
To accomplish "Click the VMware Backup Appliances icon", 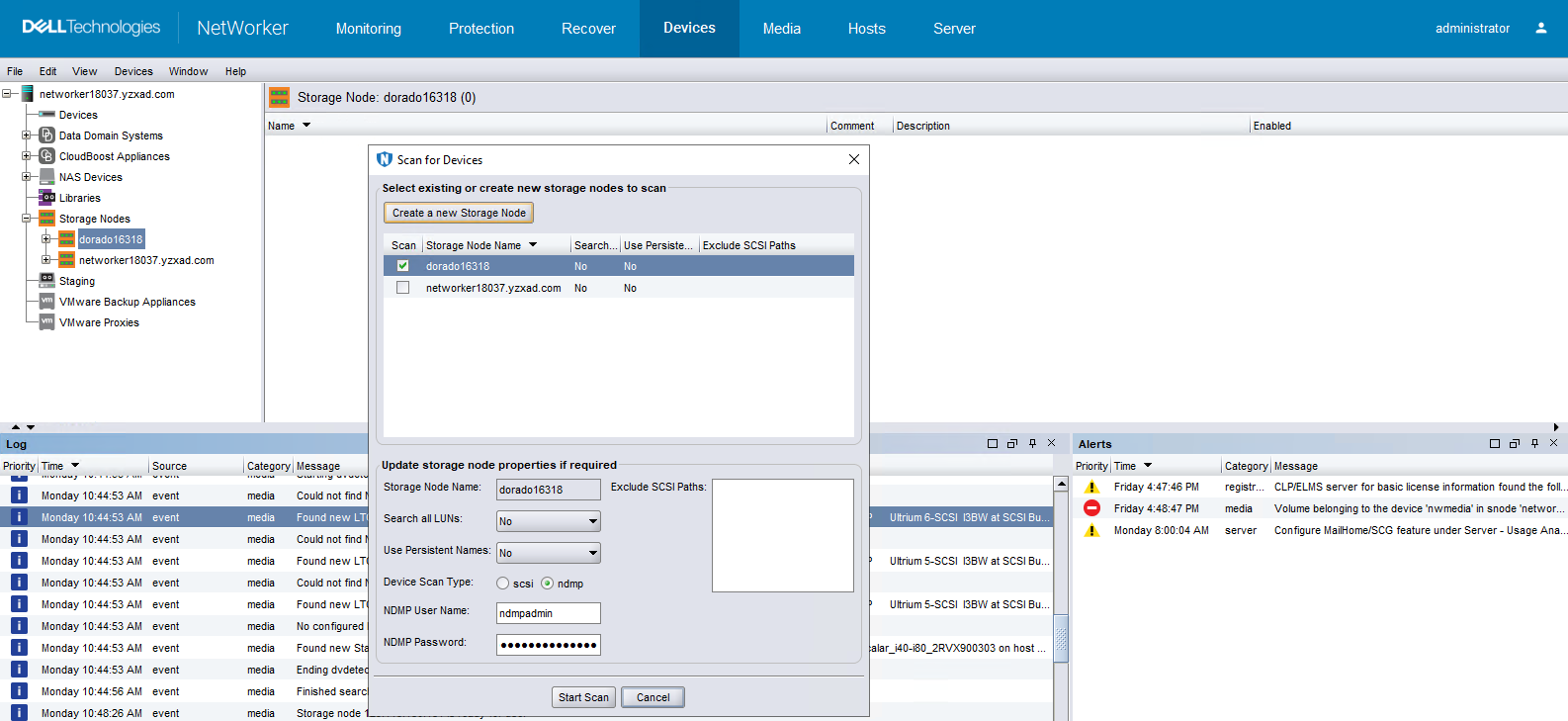I will click(x=46, y=302).
